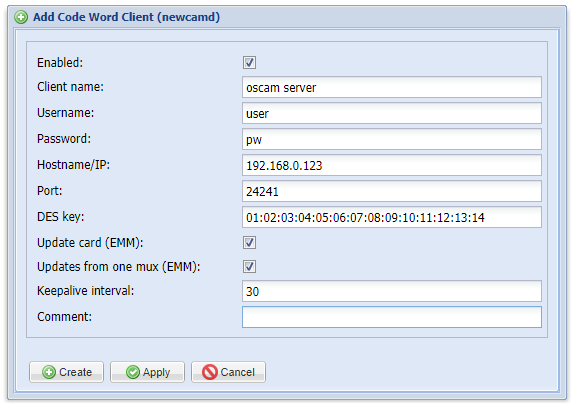Edit the Hostname/IP field showing 192.168.0.123

(392, 165)
